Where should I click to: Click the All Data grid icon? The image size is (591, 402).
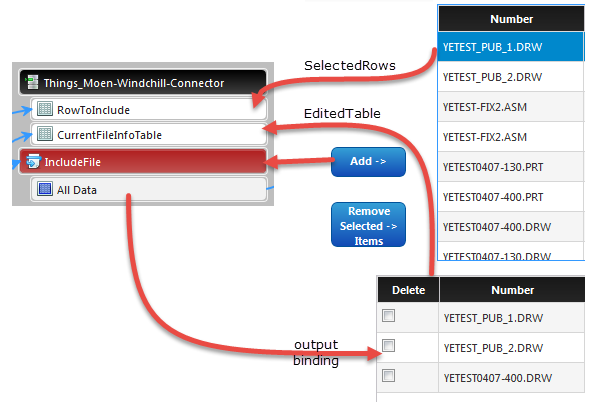point(45,189)
